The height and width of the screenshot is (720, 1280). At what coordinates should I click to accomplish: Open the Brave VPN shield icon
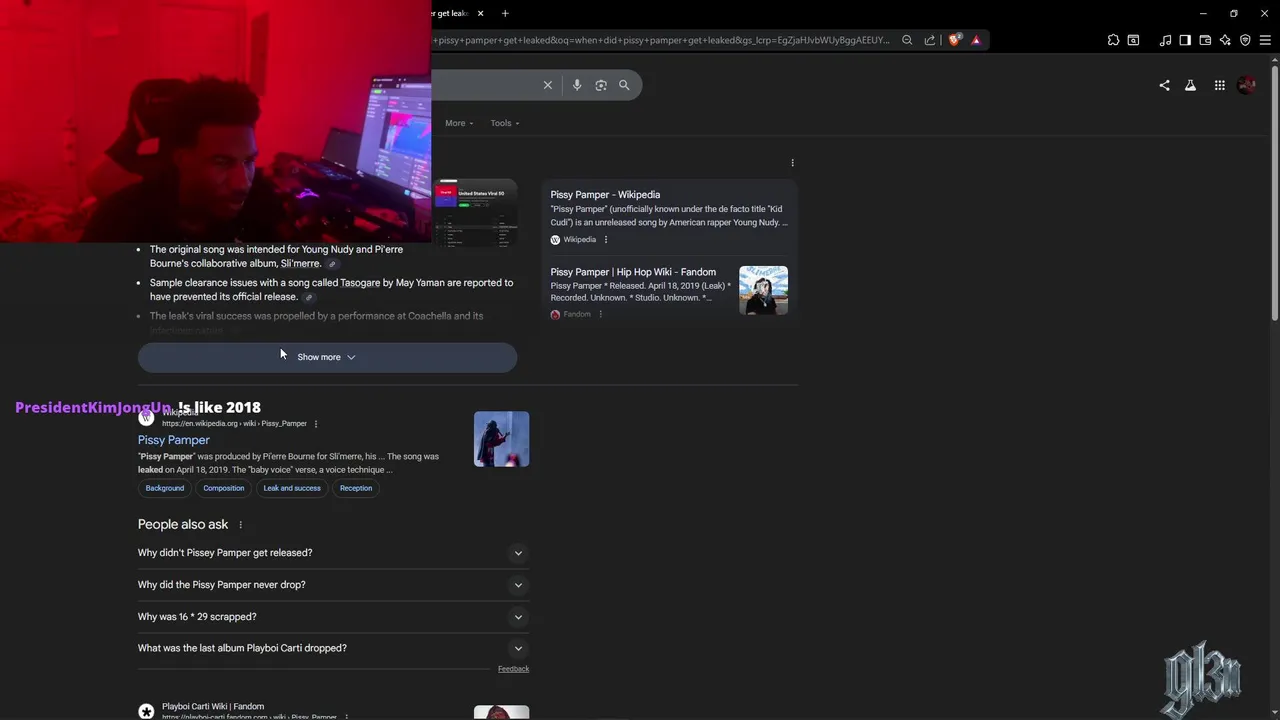tap(1245, 40)
